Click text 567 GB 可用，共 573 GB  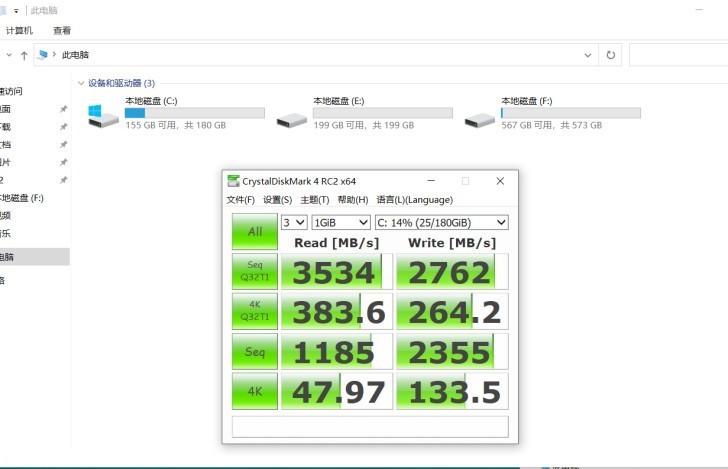pos(552,125)
